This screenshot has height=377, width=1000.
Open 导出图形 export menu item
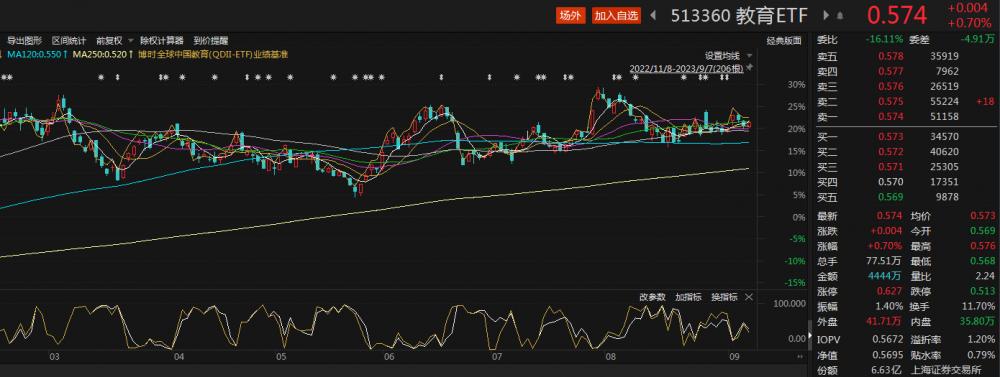point(25,40)
